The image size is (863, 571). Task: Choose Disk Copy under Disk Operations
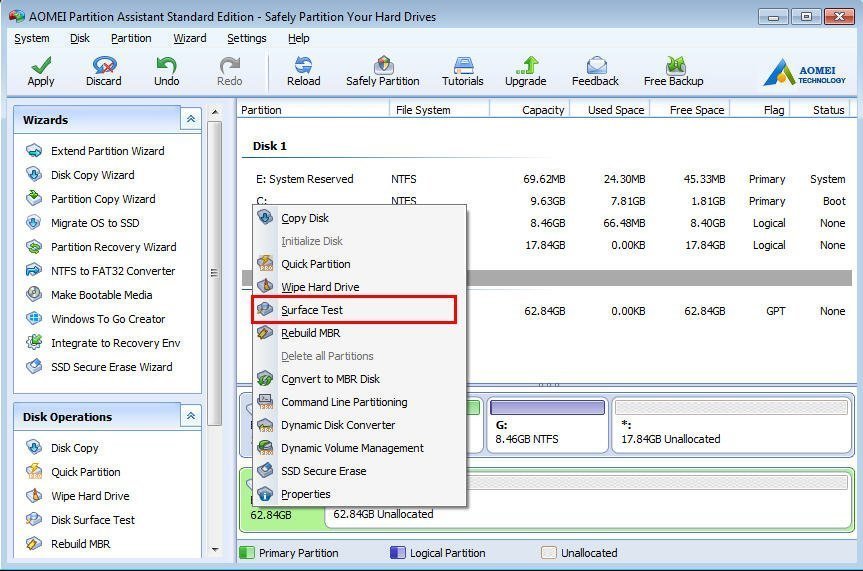coord(74,448)
